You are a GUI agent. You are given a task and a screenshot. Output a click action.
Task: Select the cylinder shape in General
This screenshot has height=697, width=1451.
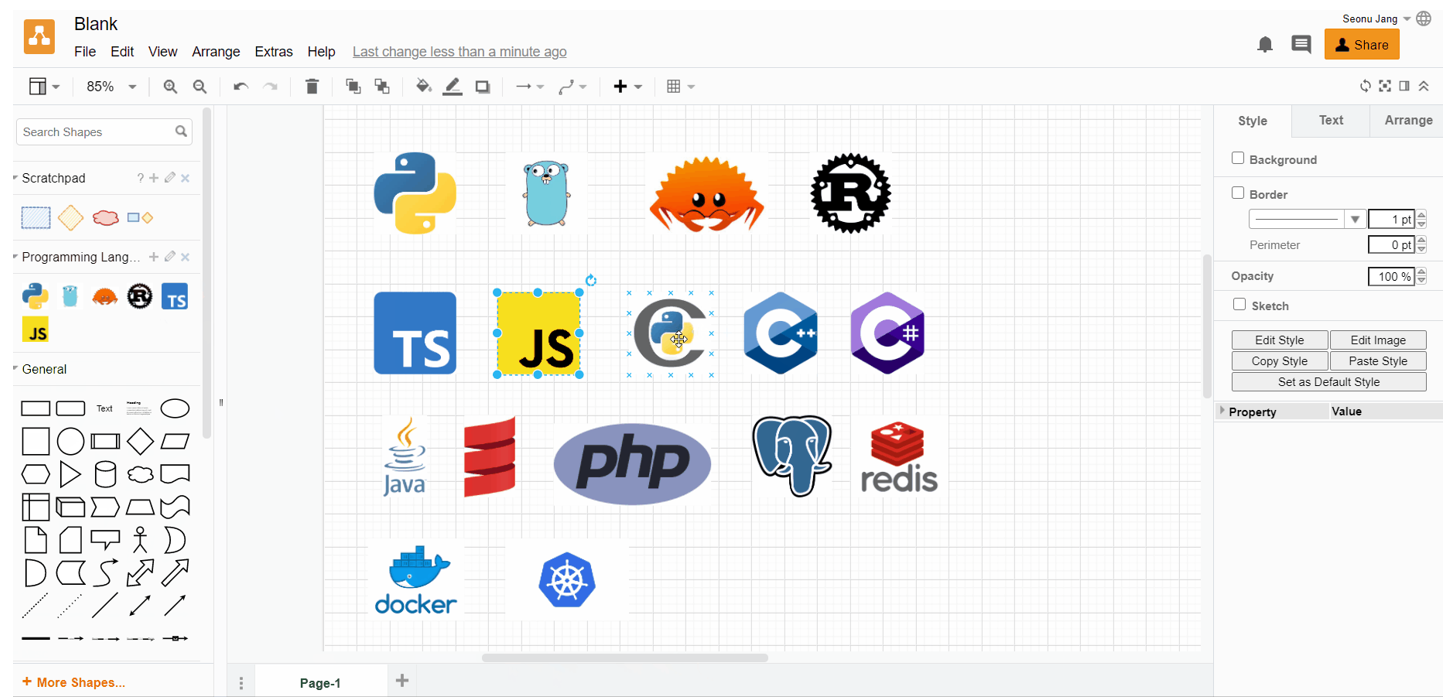click(105, 474)
